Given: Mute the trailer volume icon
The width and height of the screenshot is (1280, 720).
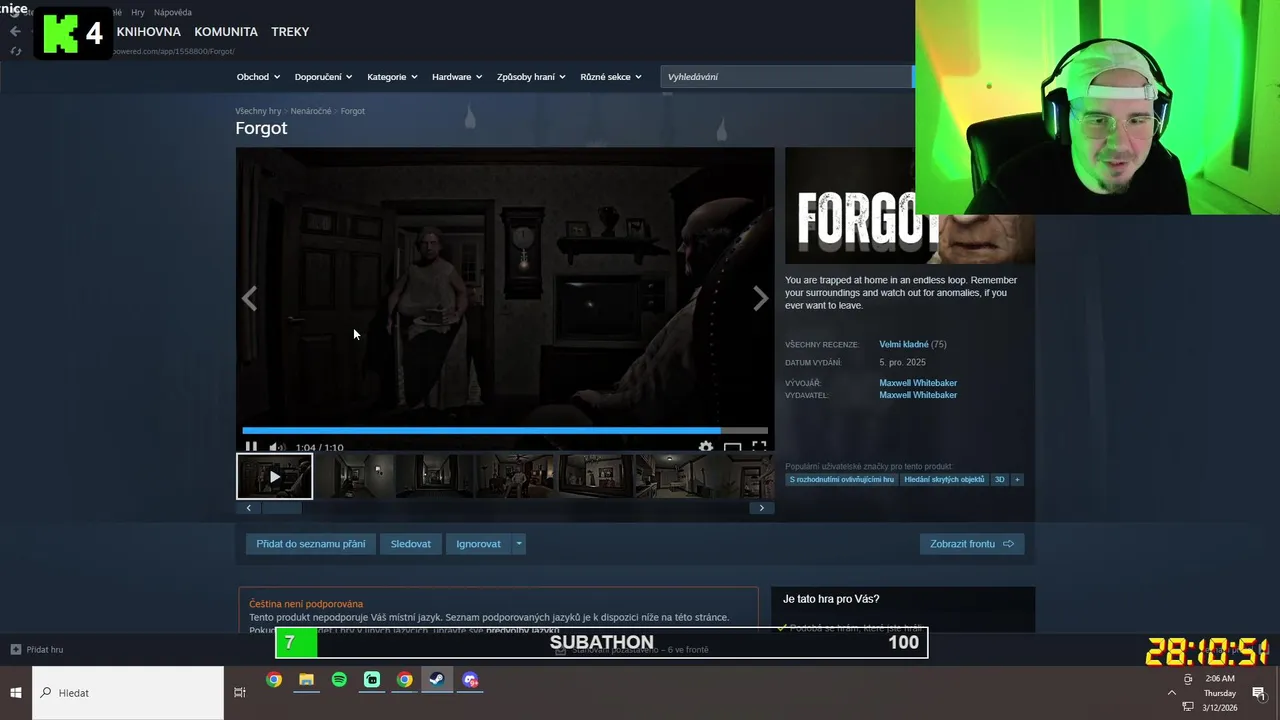Looking at the screenshot, I should 277,447.
